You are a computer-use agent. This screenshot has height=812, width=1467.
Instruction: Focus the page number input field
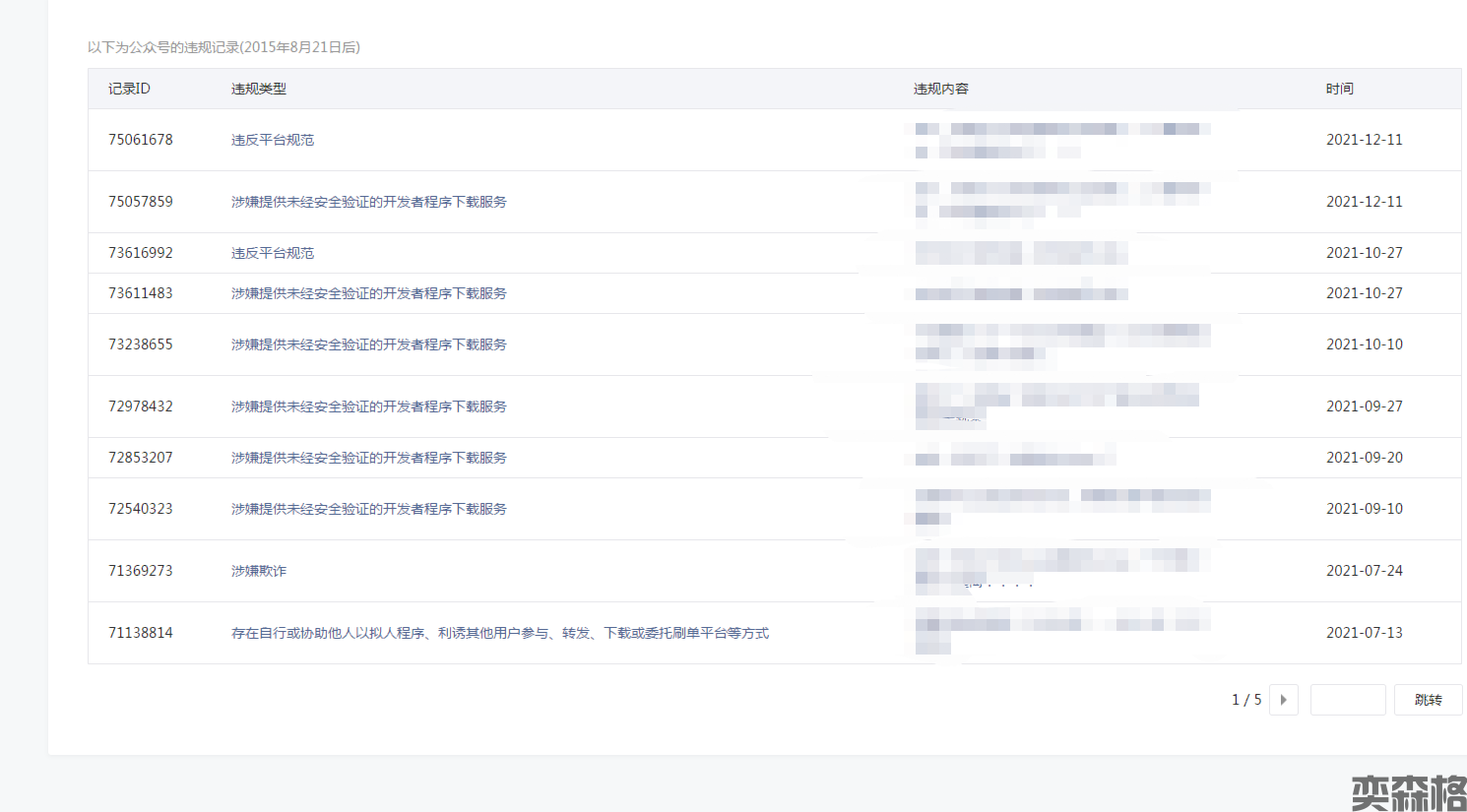point(1347,700)
